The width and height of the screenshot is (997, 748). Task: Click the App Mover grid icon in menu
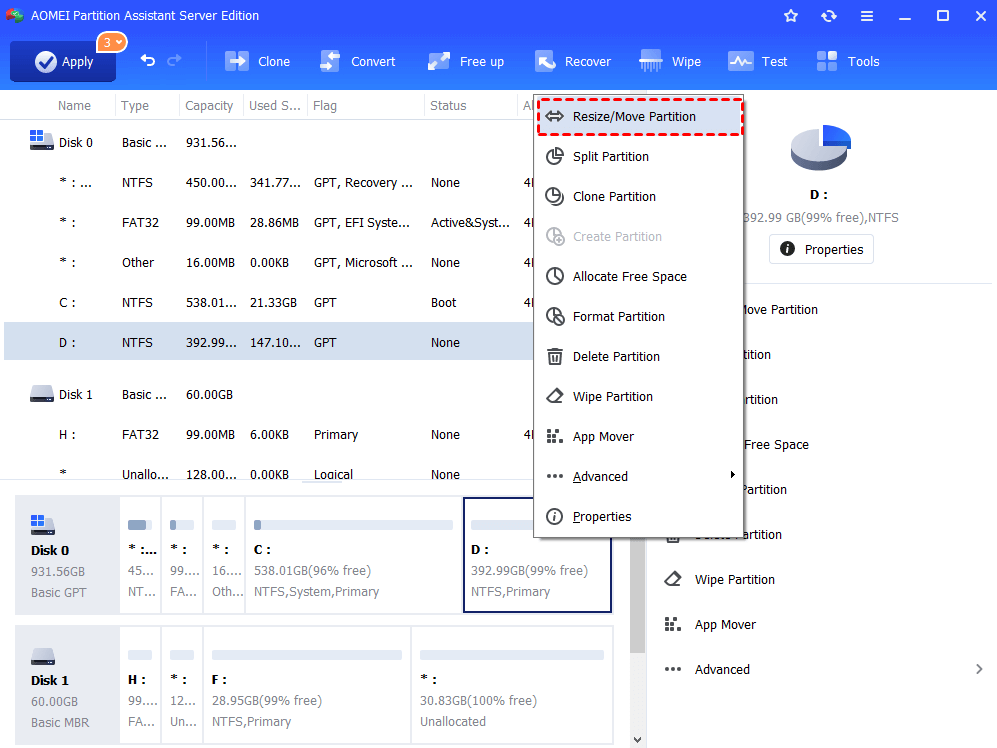[x=554, y=436]
